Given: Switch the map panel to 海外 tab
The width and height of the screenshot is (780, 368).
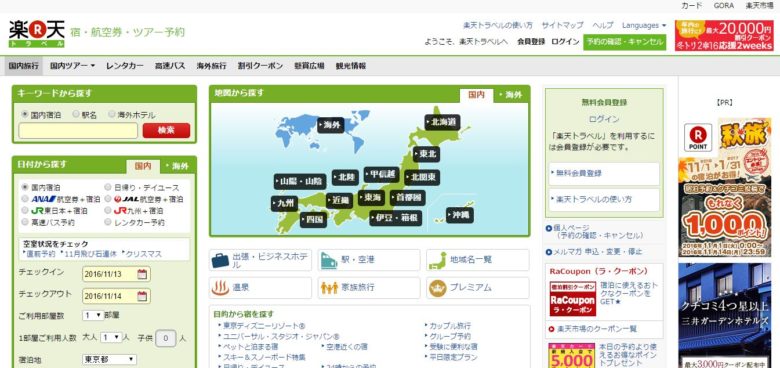Looking at the screenshot, I should (511, 95).
